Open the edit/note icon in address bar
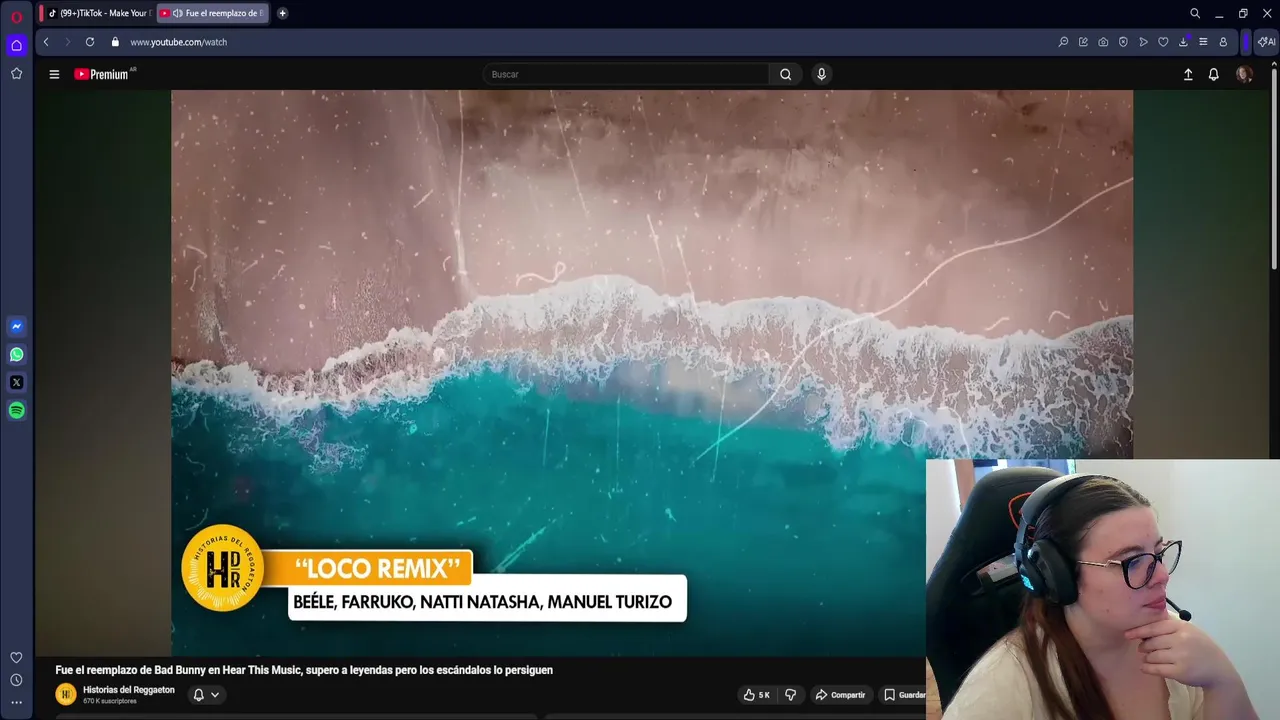 pyautogui.click(x=1083, y=42)
